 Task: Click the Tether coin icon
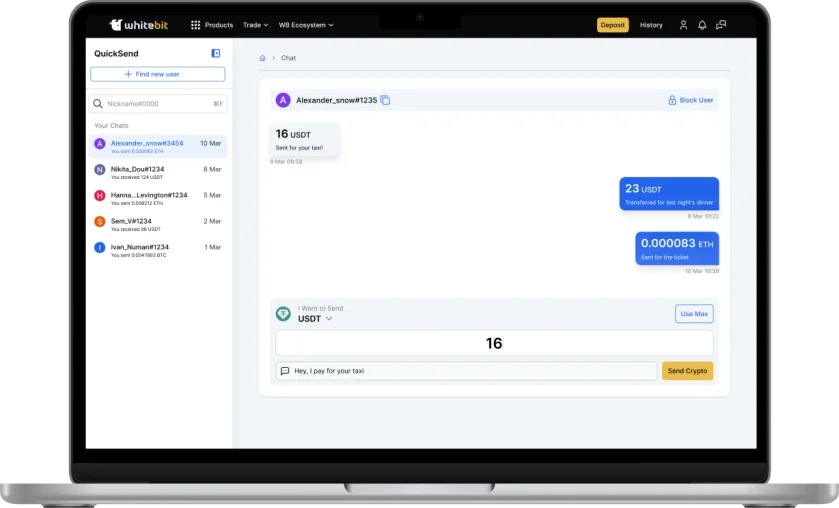tap(284, 314)
